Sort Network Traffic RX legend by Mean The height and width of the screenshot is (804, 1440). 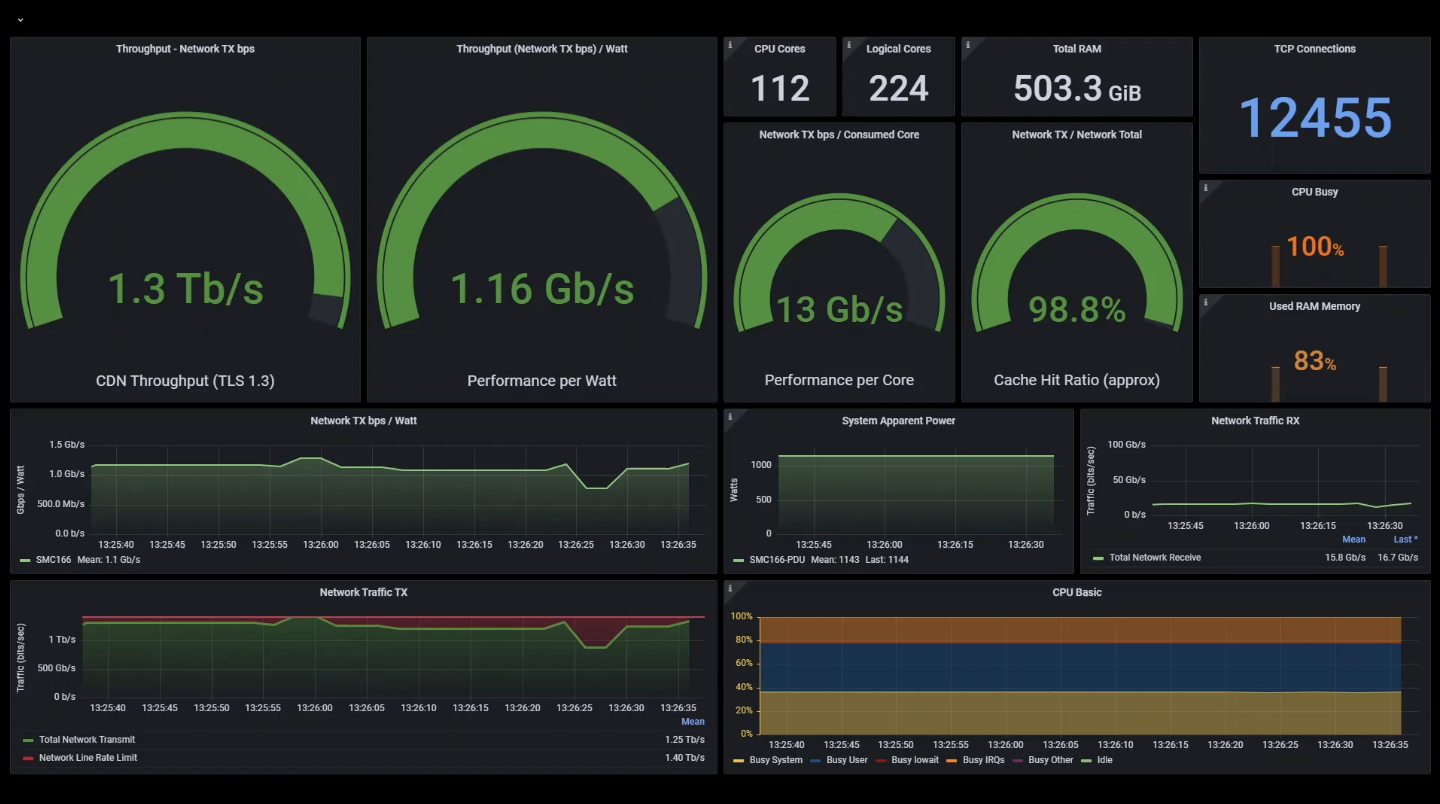1353,539
